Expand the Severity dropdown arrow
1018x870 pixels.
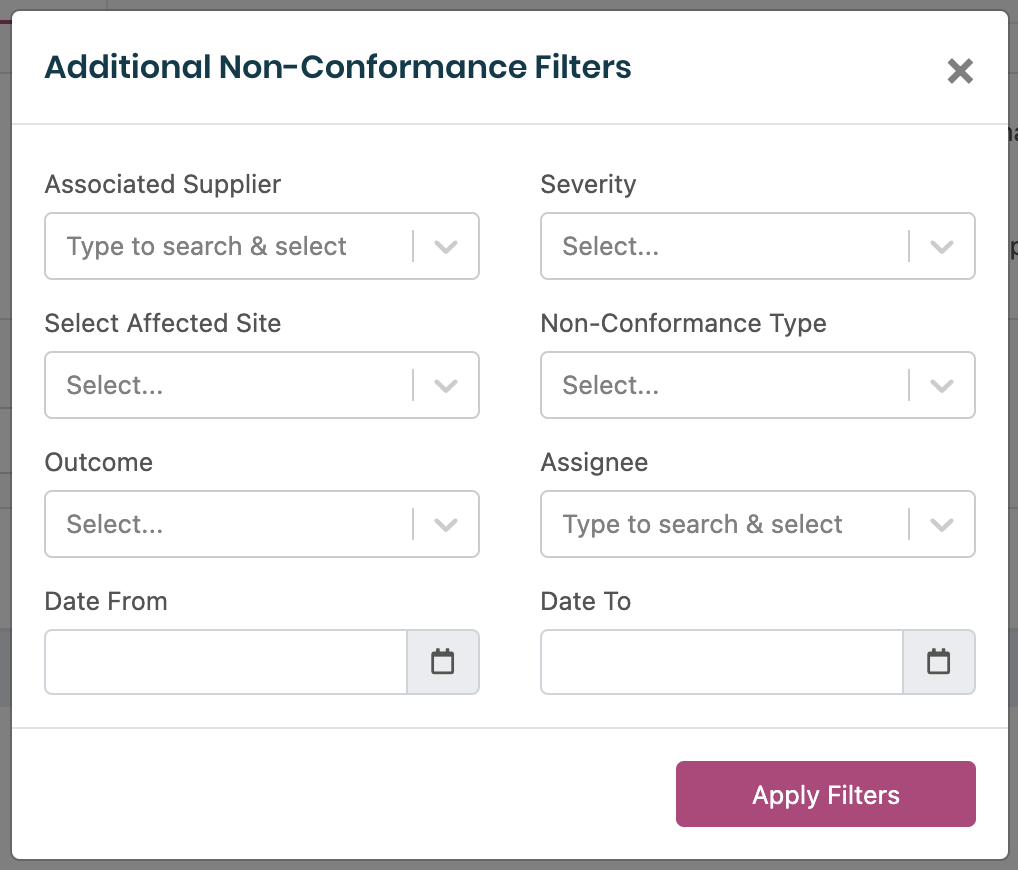(x=942, y=246)
